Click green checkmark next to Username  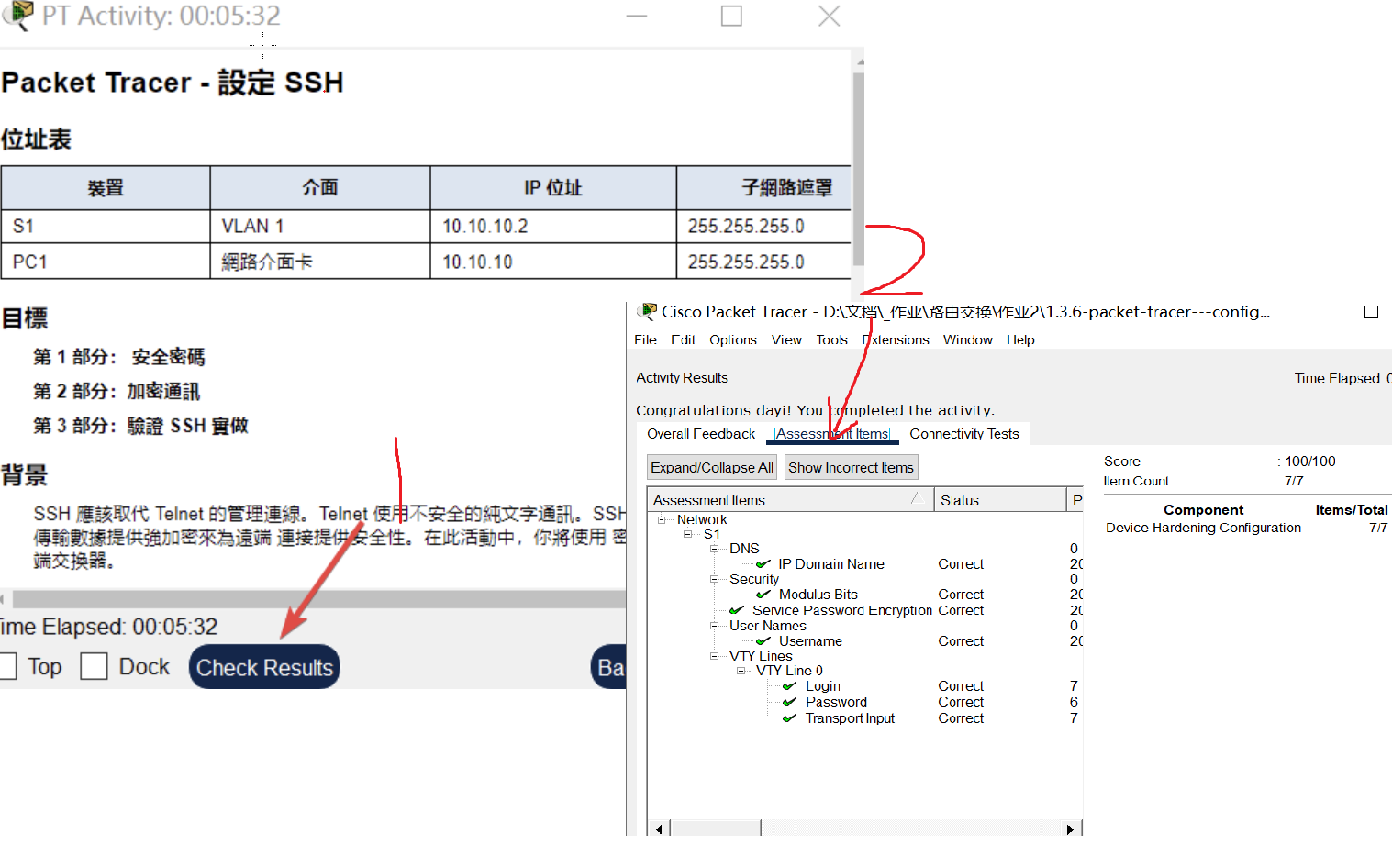(763, 641)
